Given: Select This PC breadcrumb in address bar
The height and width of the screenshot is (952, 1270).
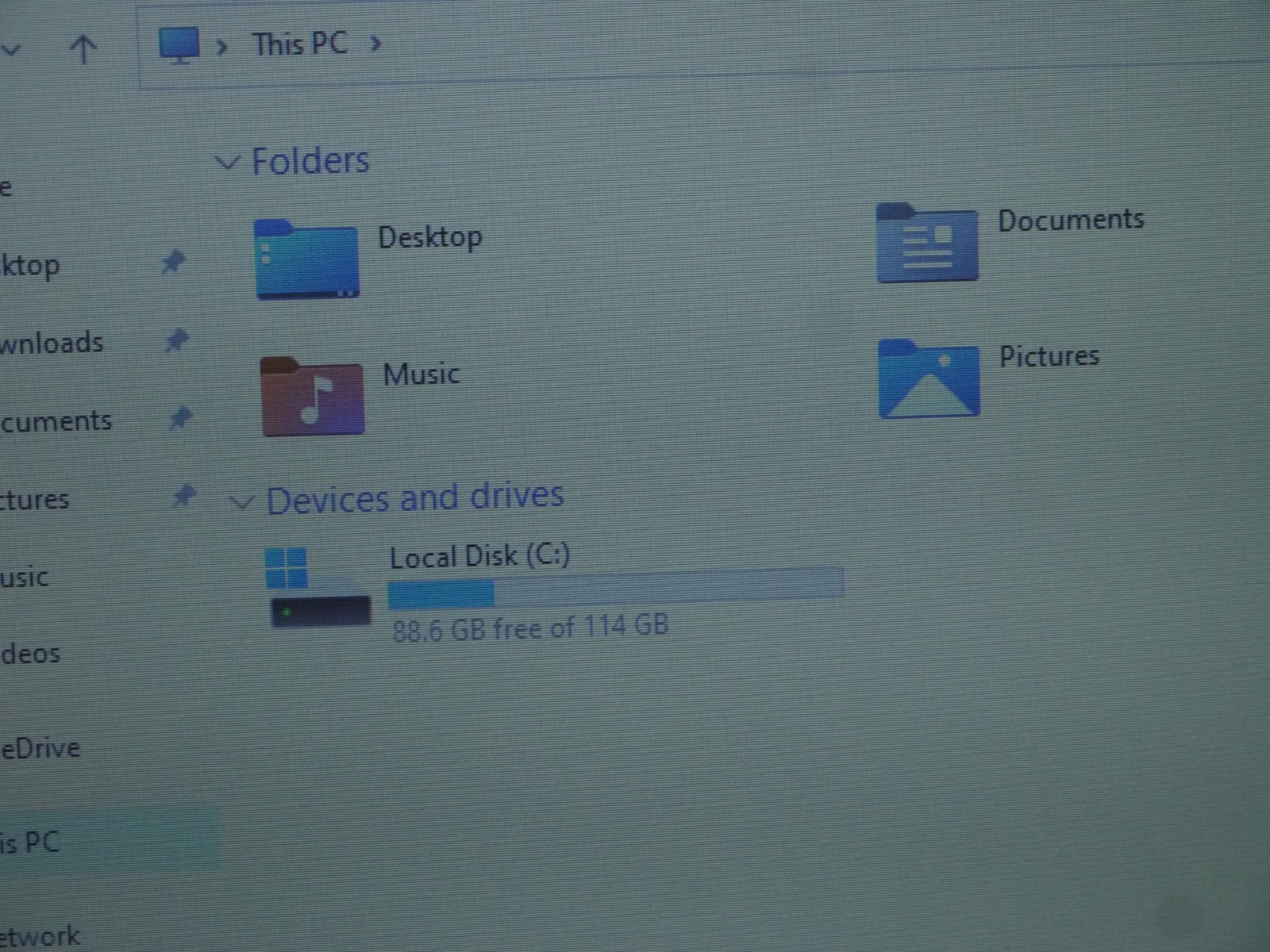Looking at the screenshot, I should 299,44.
